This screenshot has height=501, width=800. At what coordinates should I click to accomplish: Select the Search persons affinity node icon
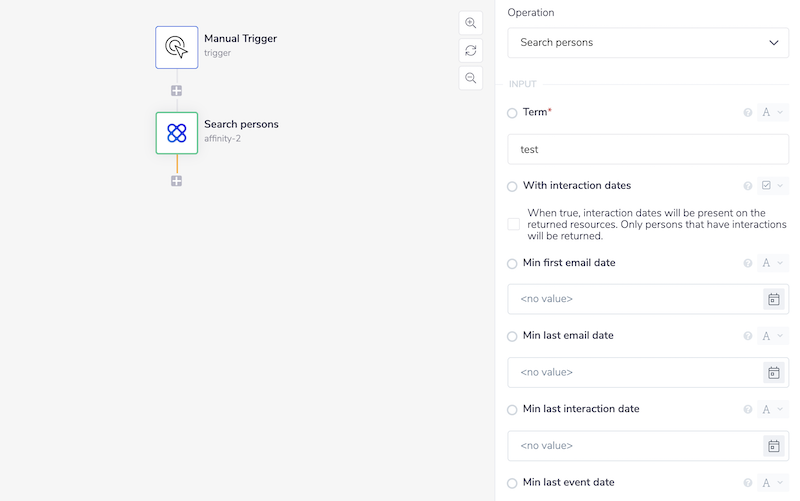pyautogui.click(x=177, y=133)
